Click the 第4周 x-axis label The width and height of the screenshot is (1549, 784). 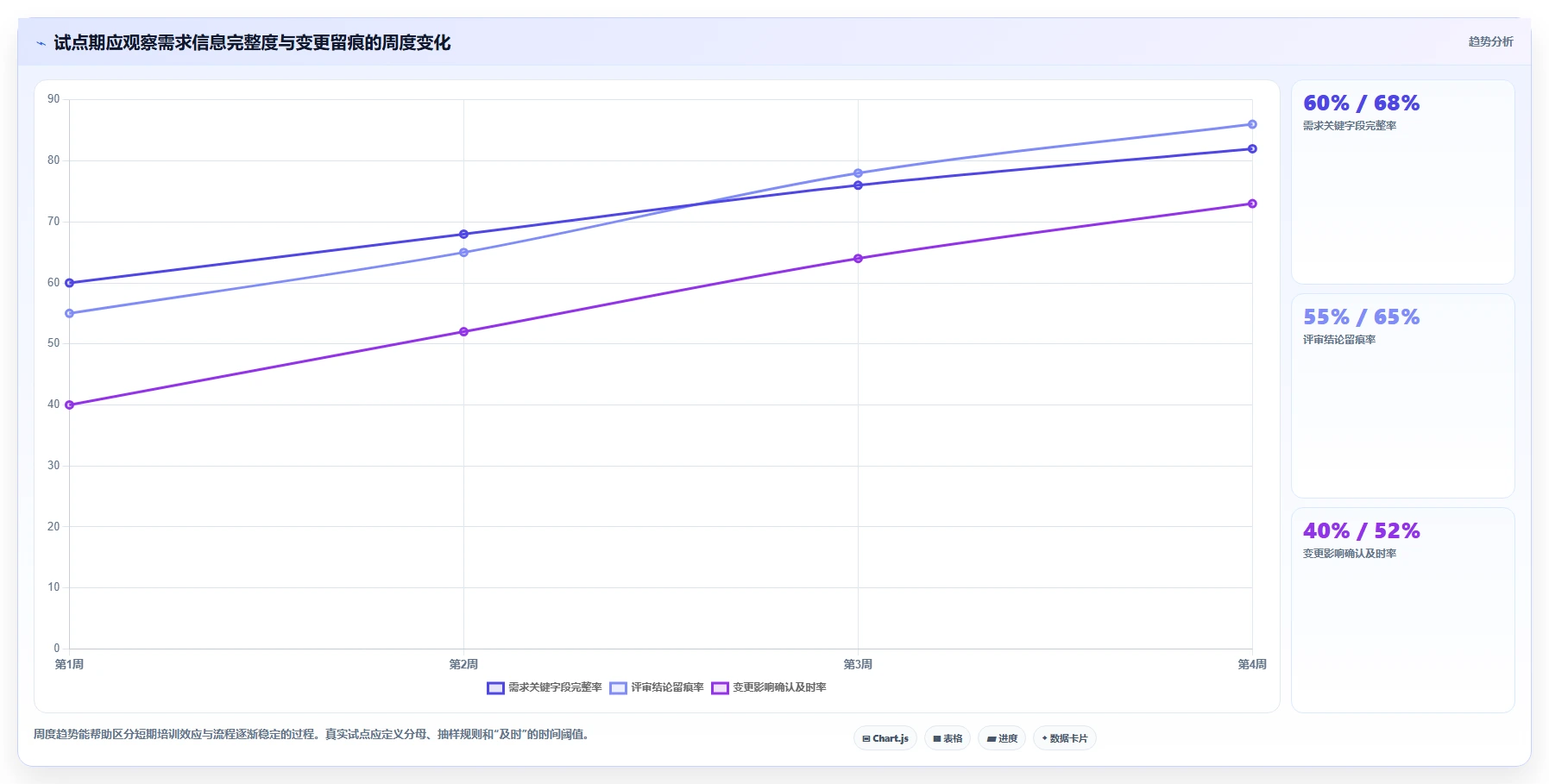coord(1252,664)
